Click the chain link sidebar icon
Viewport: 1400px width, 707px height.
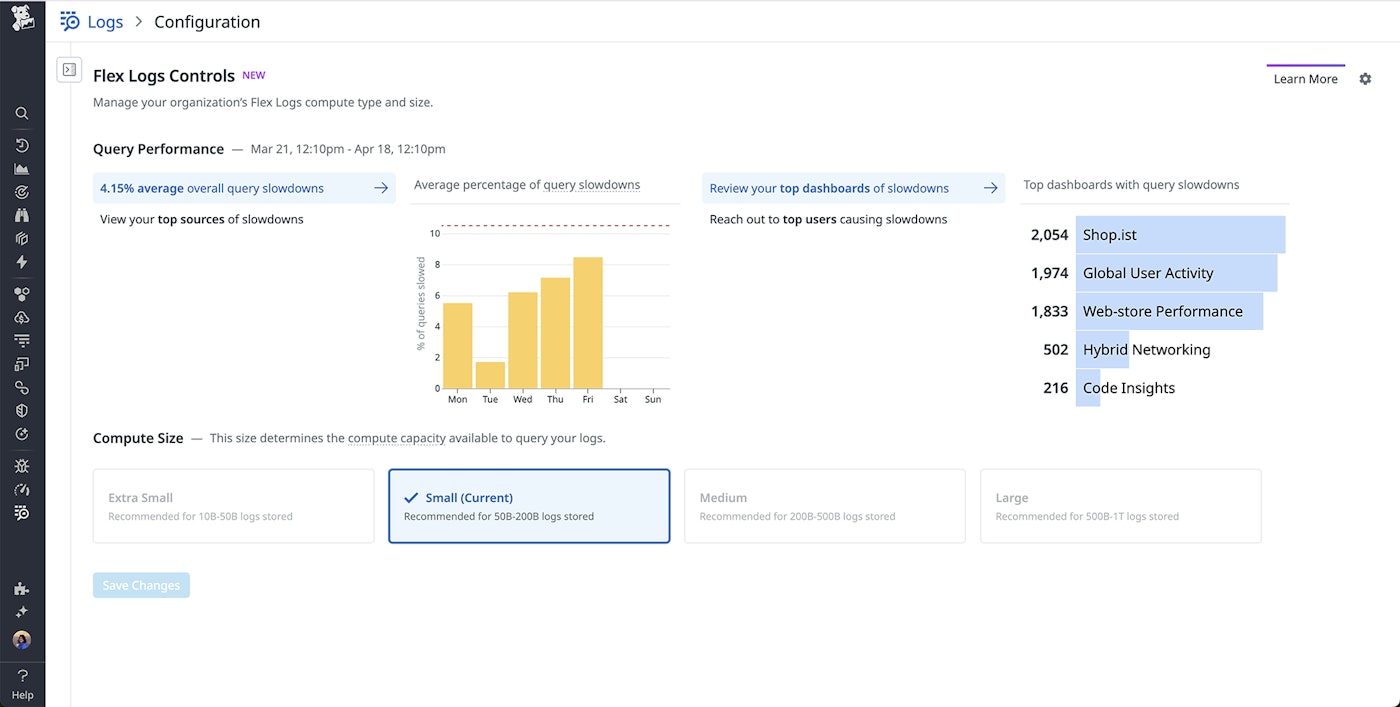pos(22,387)
